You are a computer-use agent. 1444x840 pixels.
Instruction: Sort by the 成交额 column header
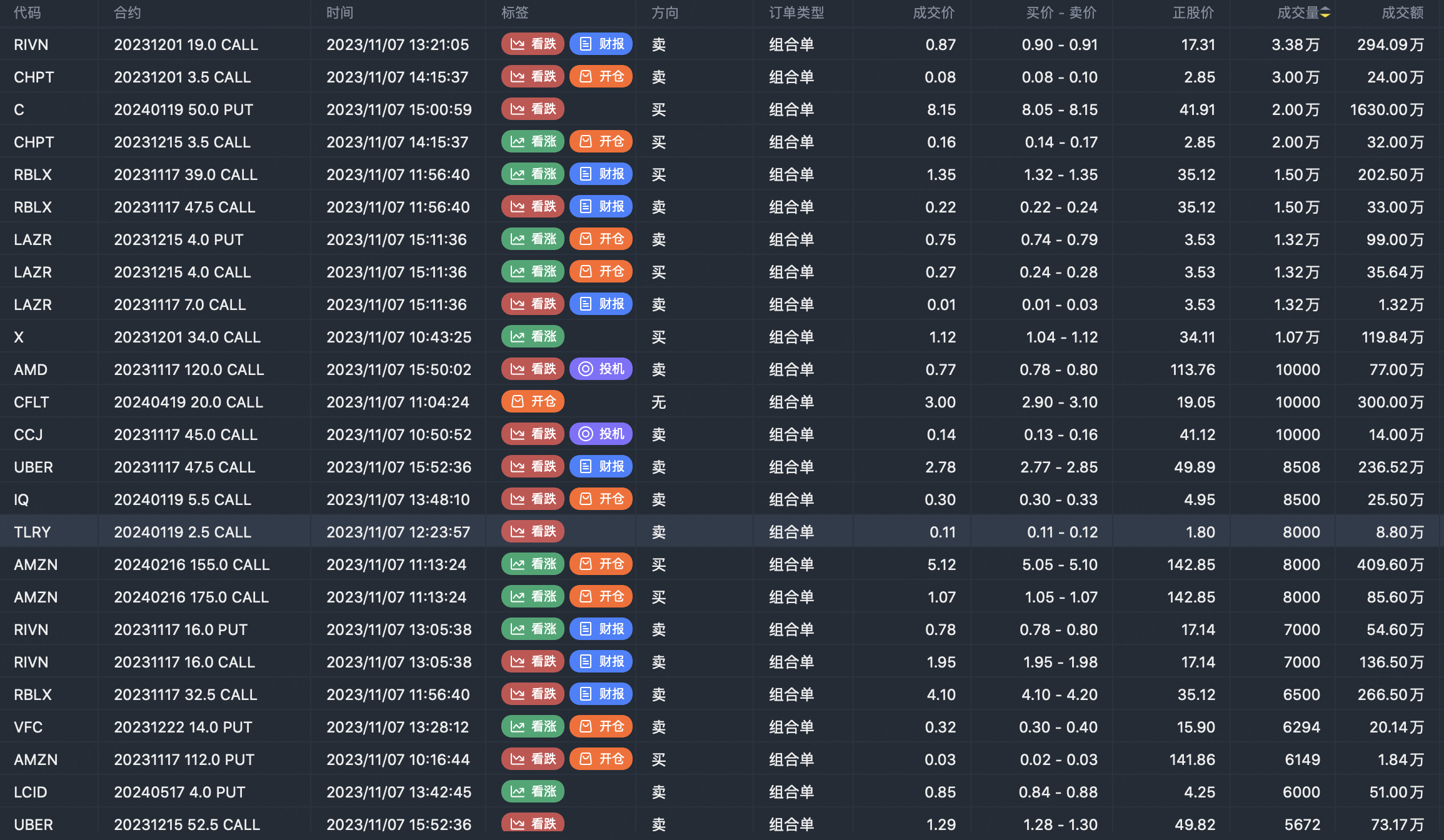coord(1403,13)
